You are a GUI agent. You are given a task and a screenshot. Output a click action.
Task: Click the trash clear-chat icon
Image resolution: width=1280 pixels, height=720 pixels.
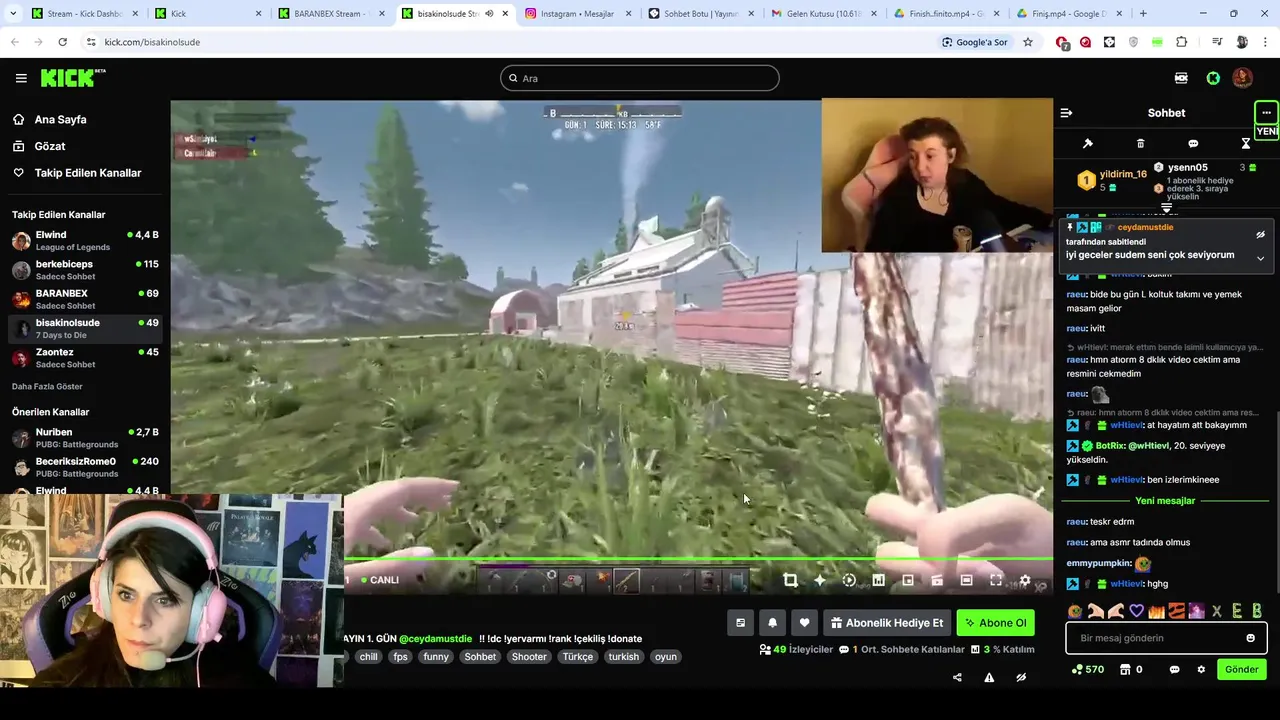(x=1140, y=144)
